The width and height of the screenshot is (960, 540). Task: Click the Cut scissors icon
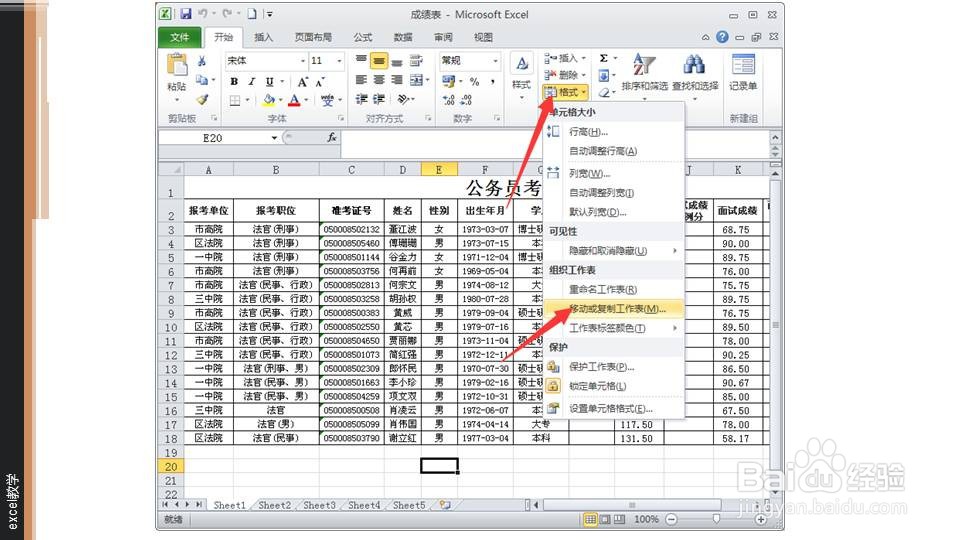202,61
